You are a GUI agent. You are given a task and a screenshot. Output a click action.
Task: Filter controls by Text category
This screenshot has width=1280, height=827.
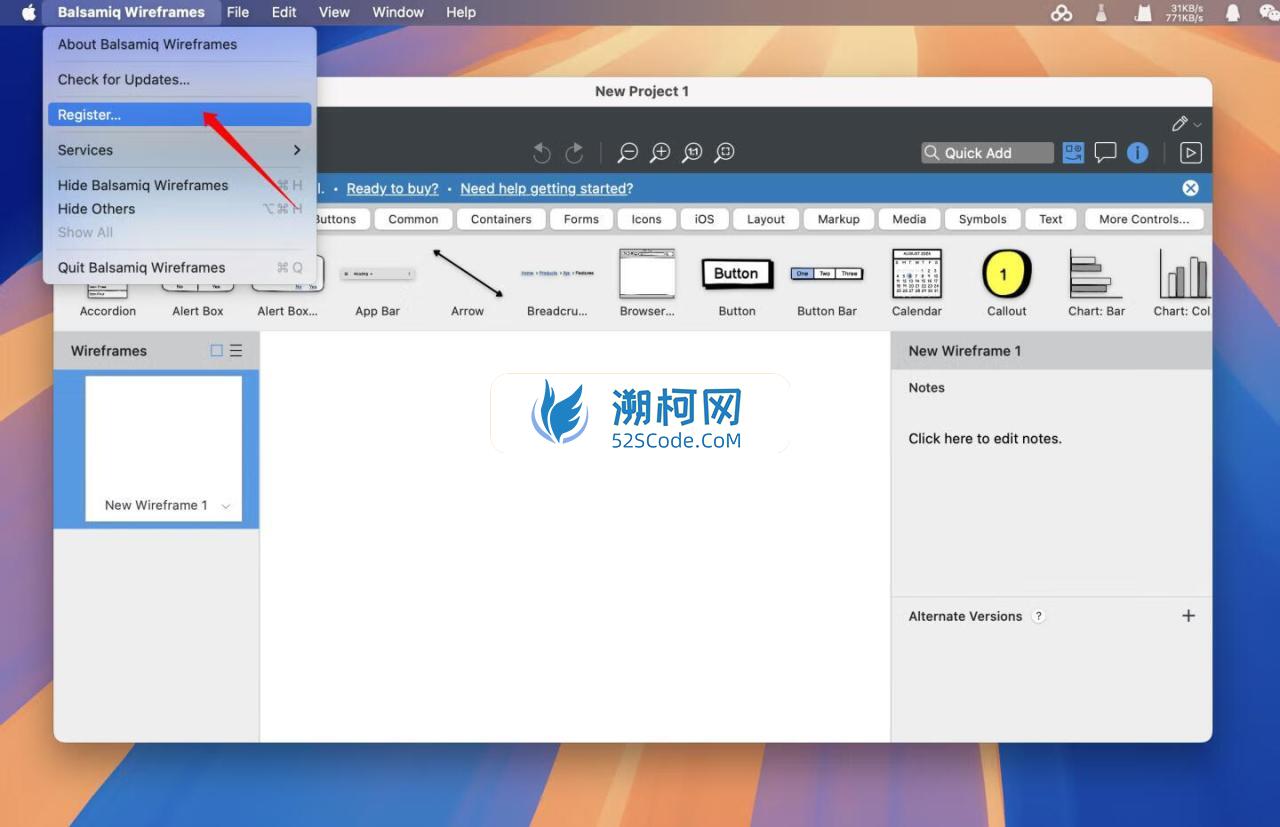[x=1051, y=219]
